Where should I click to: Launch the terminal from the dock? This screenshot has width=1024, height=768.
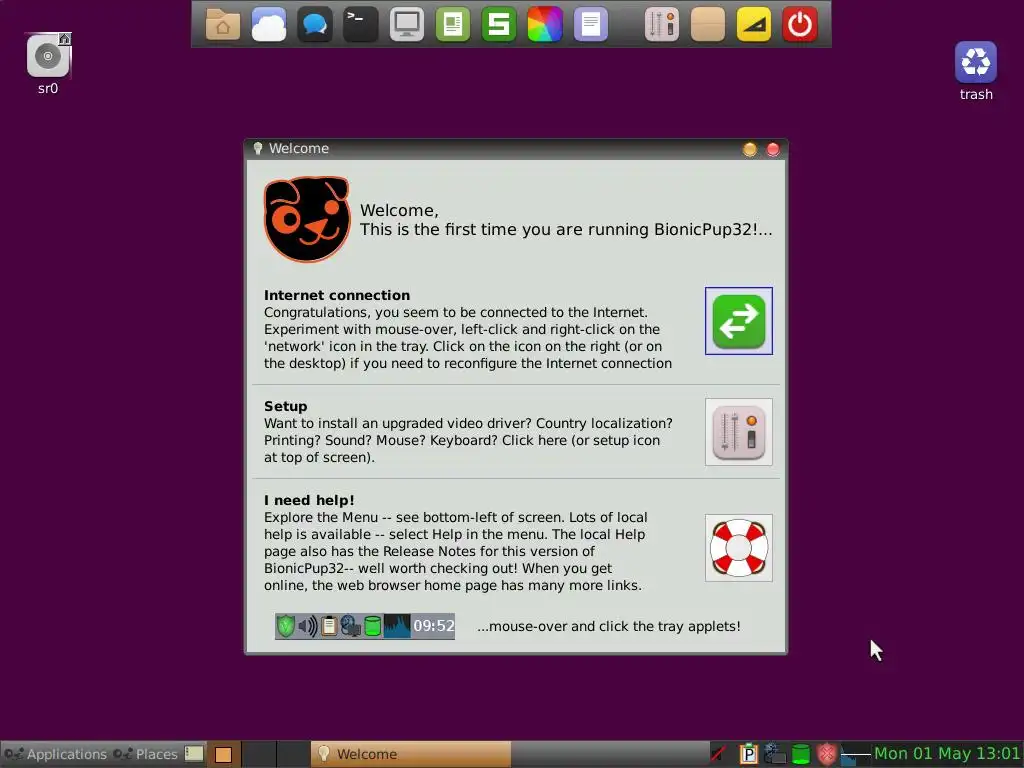coord(360,25)
